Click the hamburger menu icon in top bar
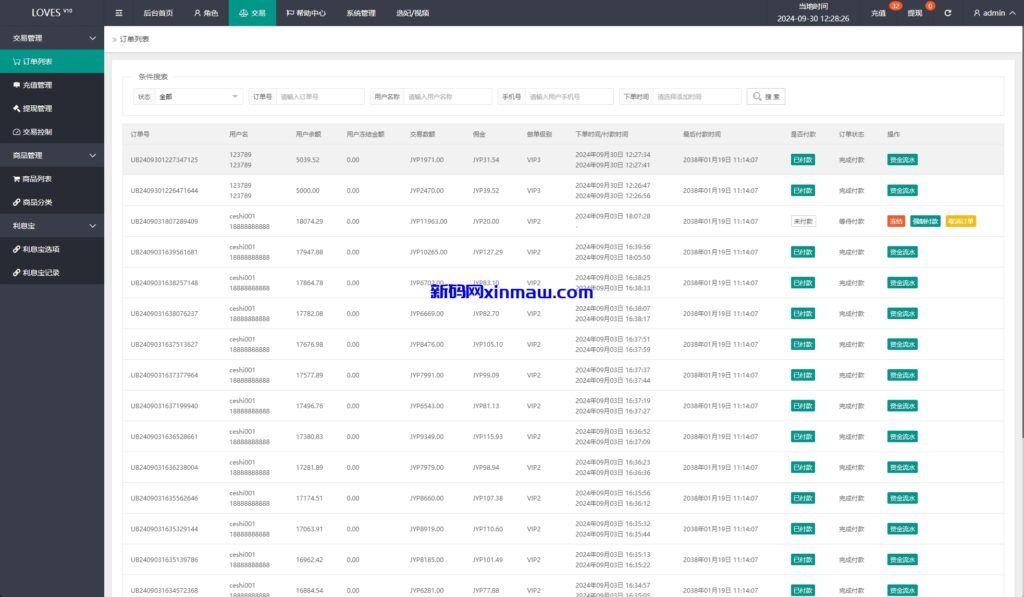The image size is (1024, 597). coord(119,13)
